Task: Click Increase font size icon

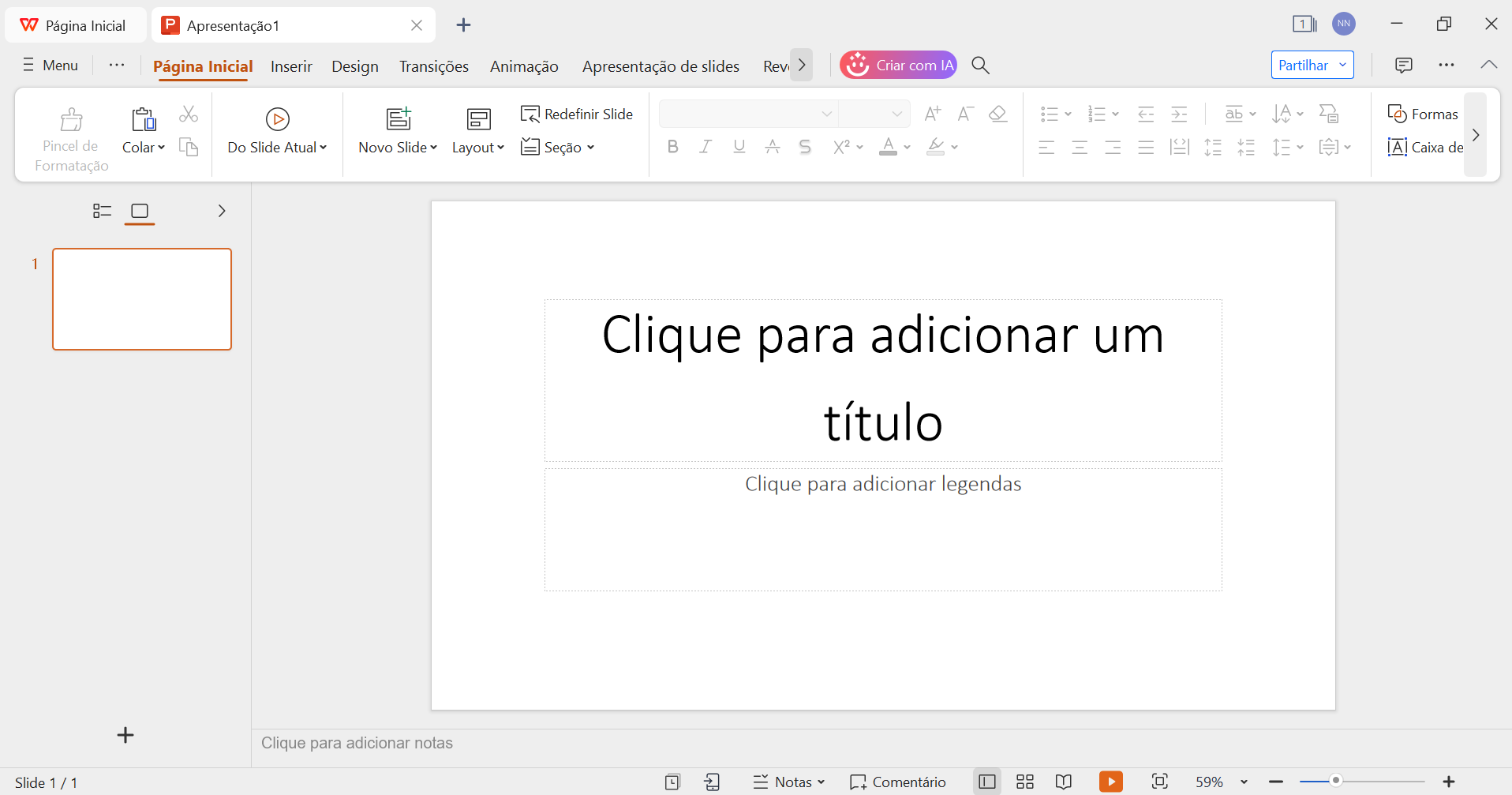Action: 932,114
